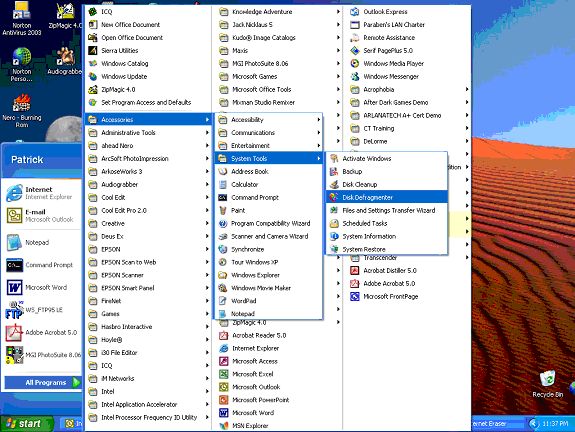Viewport: 575px width, 432px height.
Task: Click WS_FTP95 LE icon in Start menu
Action: click(14, 310)
